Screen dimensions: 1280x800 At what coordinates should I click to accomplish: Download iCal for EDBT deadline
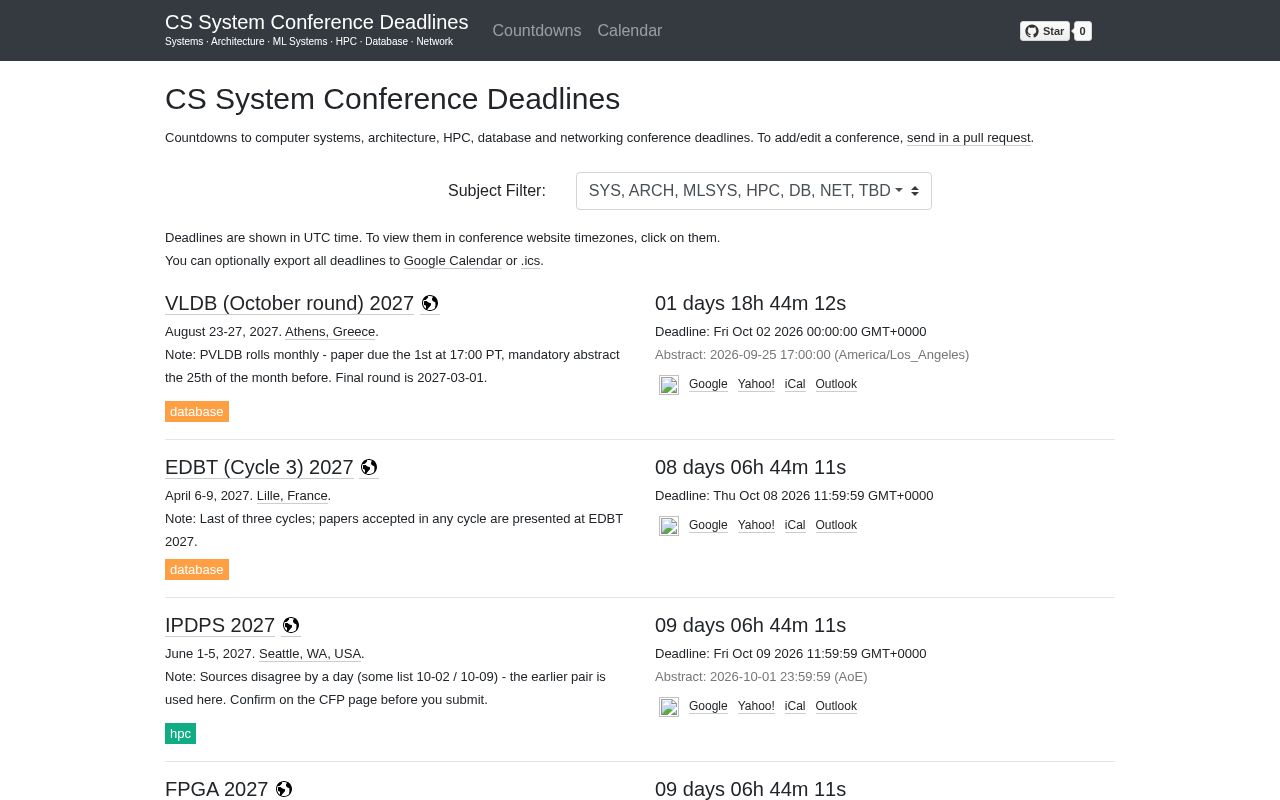pyautogui.click(x=795, y=525)
